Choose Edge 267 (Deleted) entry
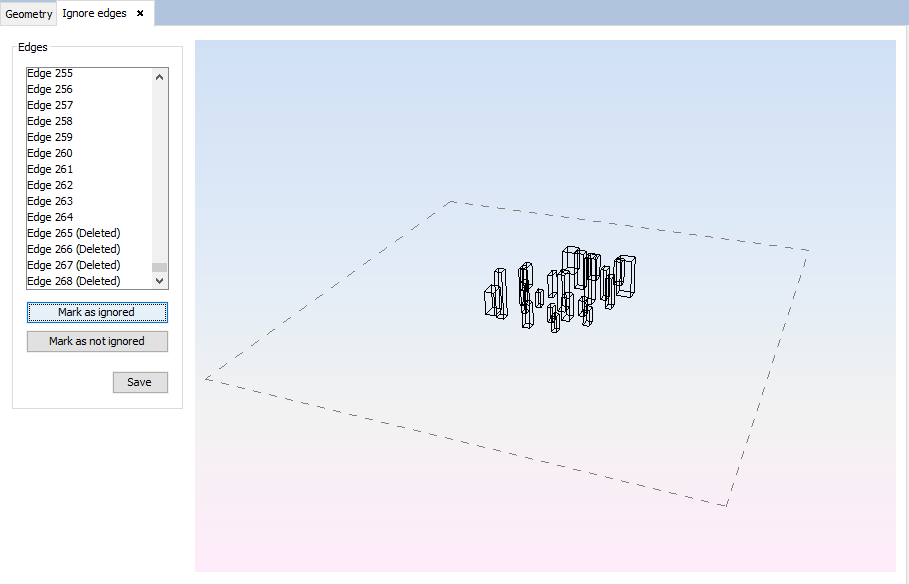 click(x=73, y=265)
